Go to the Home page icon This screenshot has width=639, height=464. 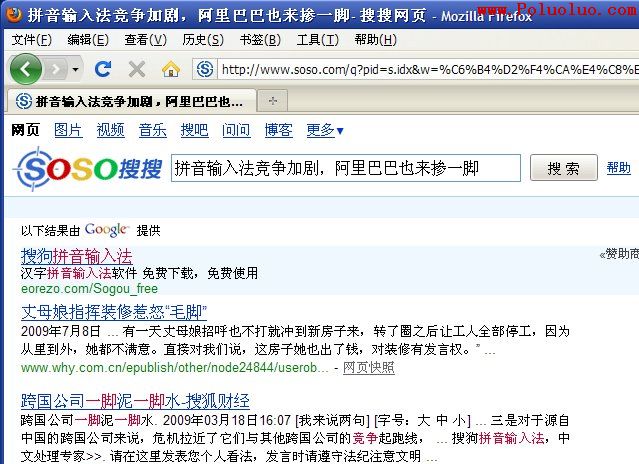click(x=170, y=69)
